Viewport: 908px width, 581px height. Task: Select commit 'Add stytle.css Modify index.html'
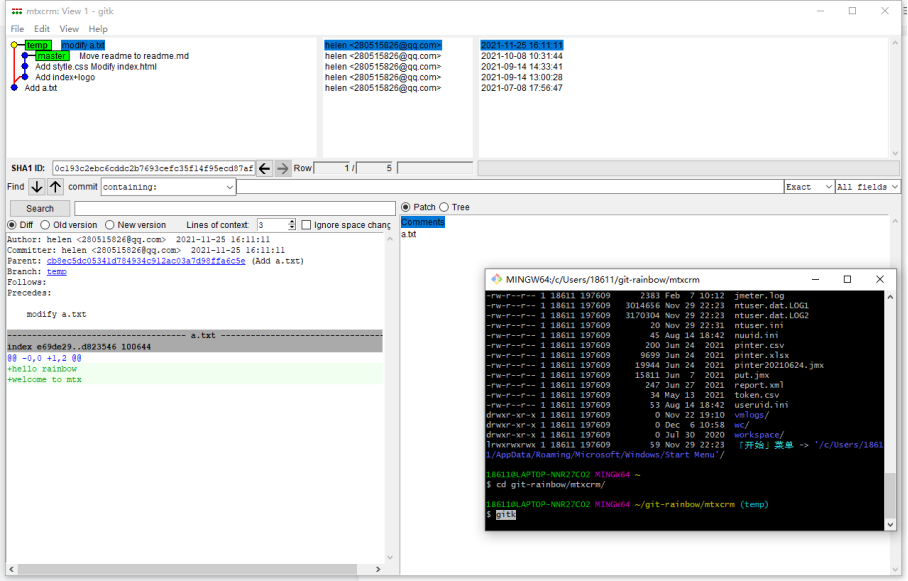96,67
